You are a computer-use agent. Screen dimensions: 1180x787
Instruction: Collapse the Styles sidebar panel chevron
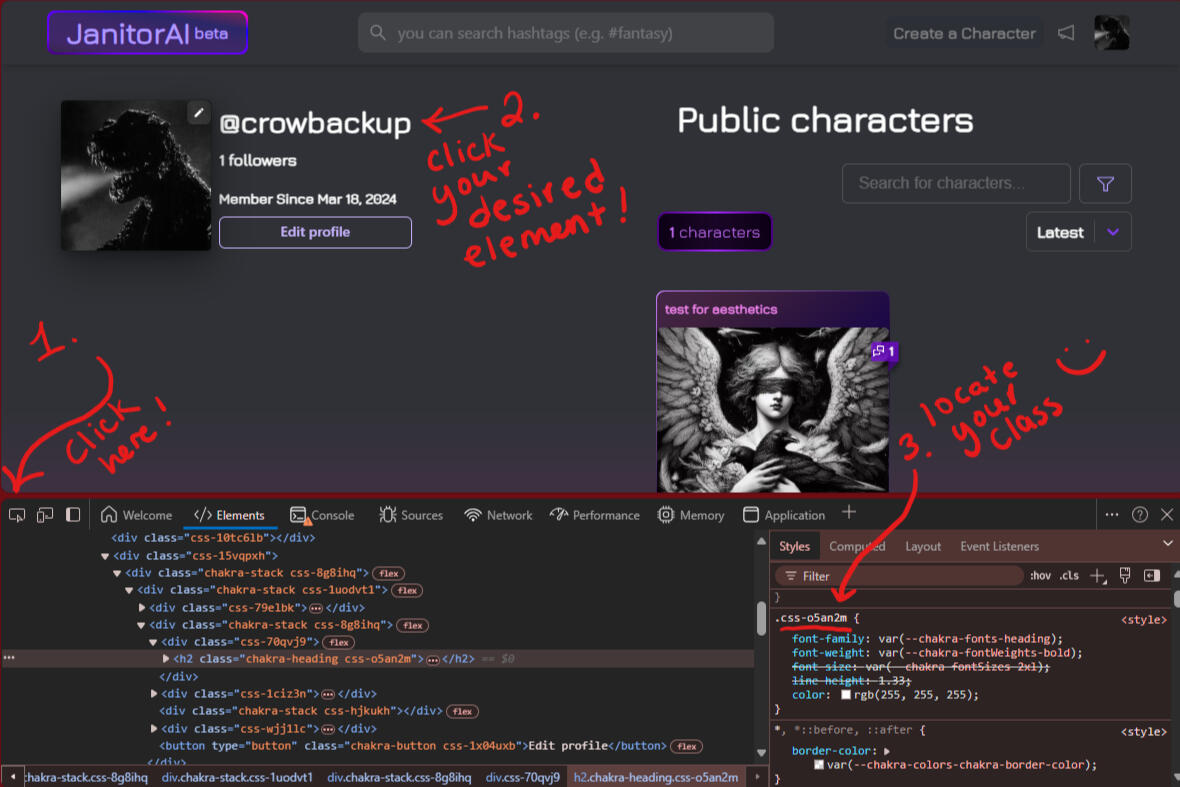[x=1167, y=545]
